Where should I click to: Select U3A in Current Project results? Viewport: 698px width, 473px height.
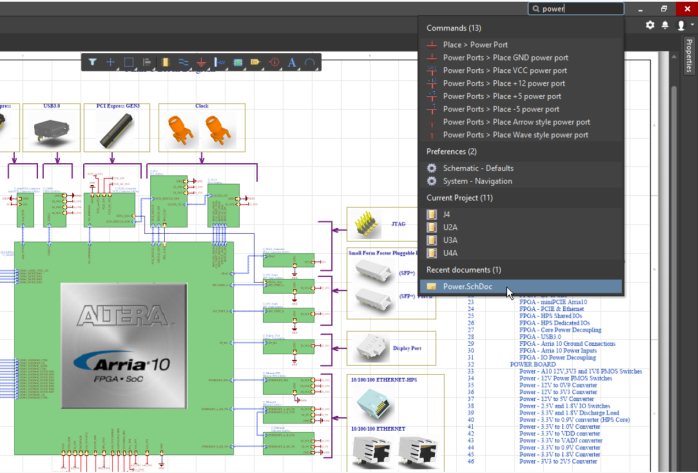[x=520, y=240]
